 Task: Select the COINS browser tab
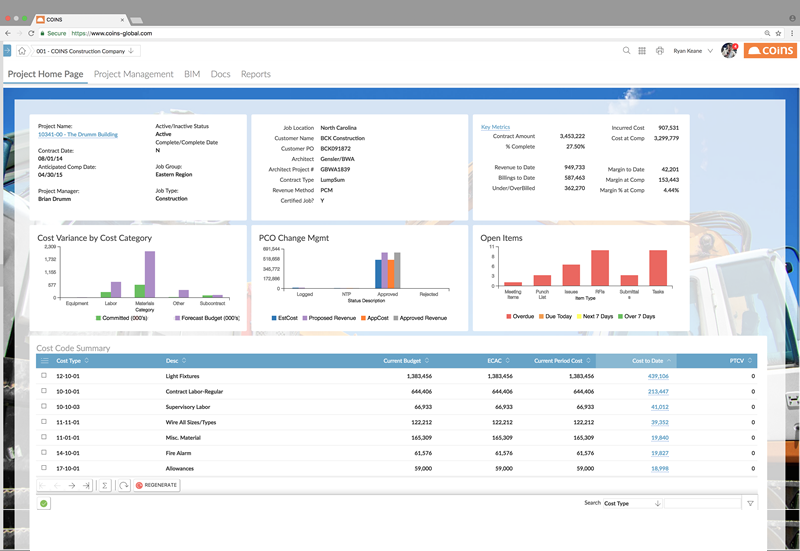79,19
